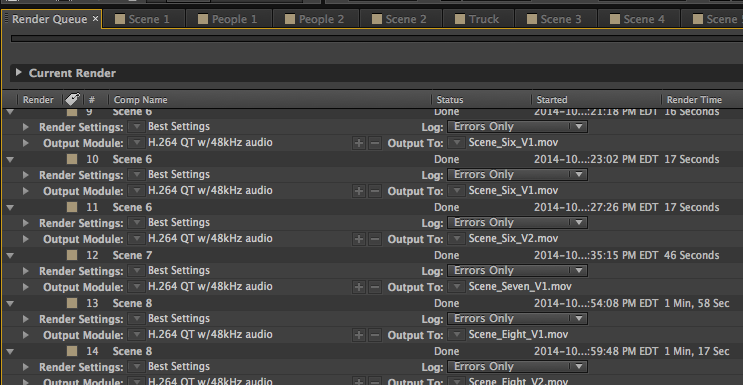Open the People 2 tab
Screen dimensions: 743x385
coord(315,19)
